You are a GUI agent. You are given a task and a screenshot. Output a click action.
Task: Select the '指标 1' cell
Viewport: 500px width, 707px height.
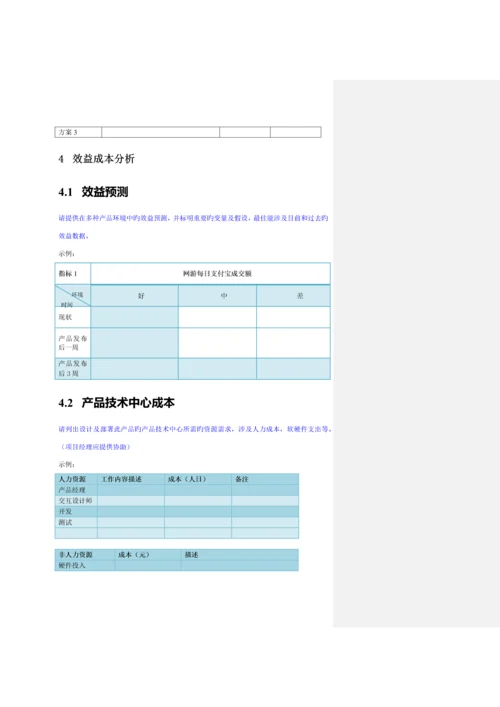tap(73, 274)
